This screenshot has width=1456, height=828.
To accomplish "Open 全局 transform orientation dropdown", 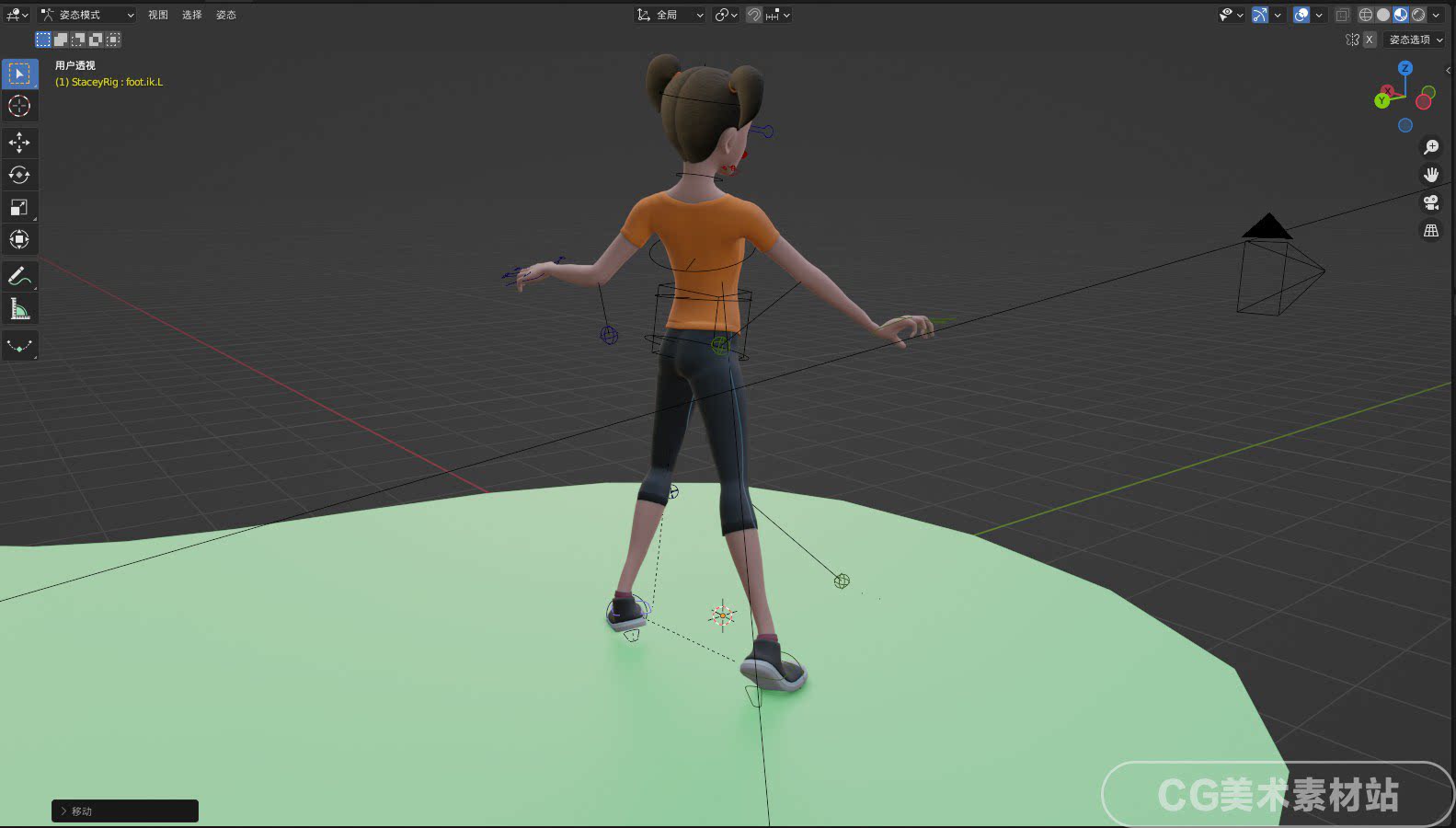I will [670, 15].
